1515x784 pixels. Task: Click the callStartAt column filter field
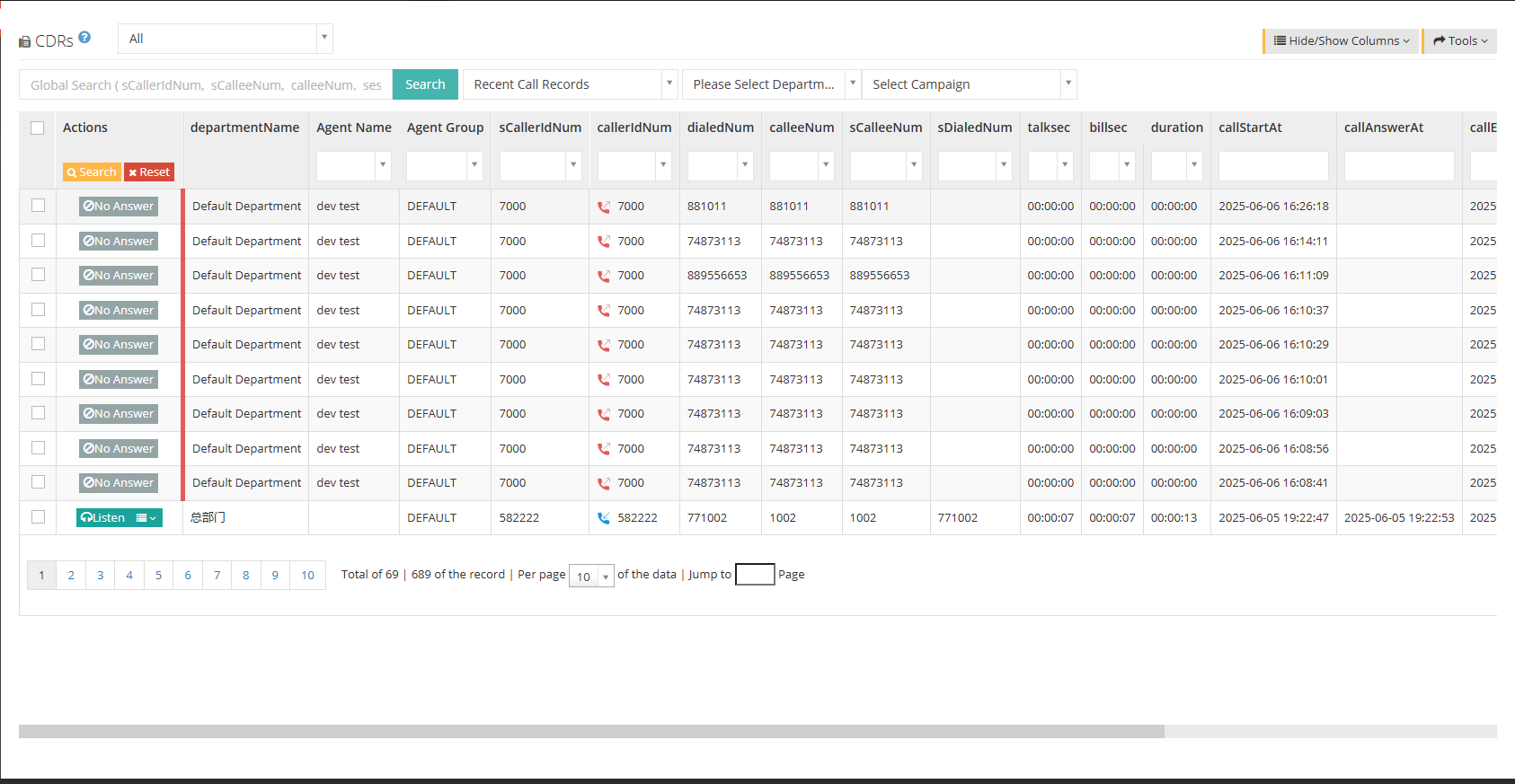tap(1273, 166)
